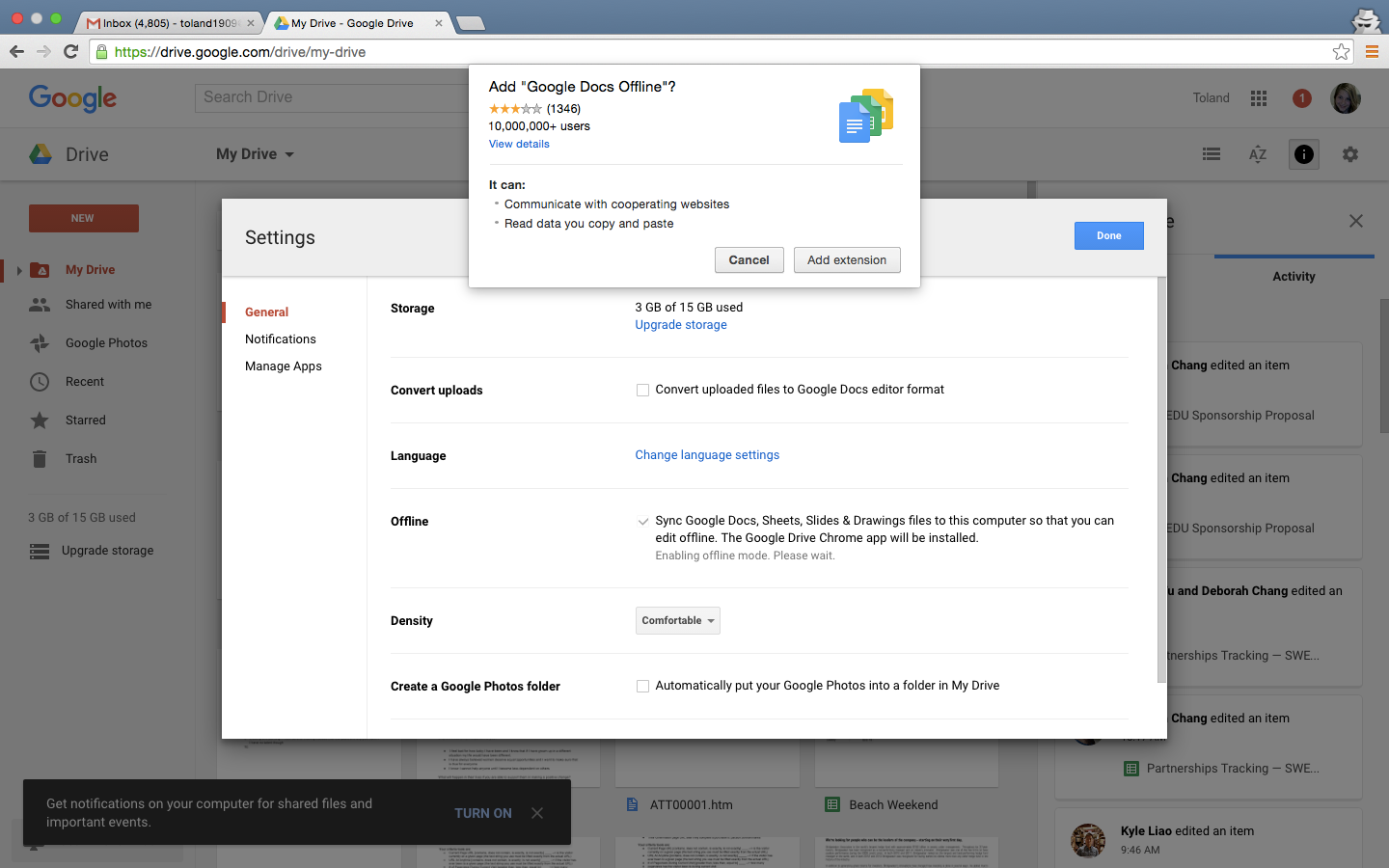This screenshot has width=1389, height=868.
Task: Open Starred in sidebar
Action: pyautogui.click(x=86, y=420)
